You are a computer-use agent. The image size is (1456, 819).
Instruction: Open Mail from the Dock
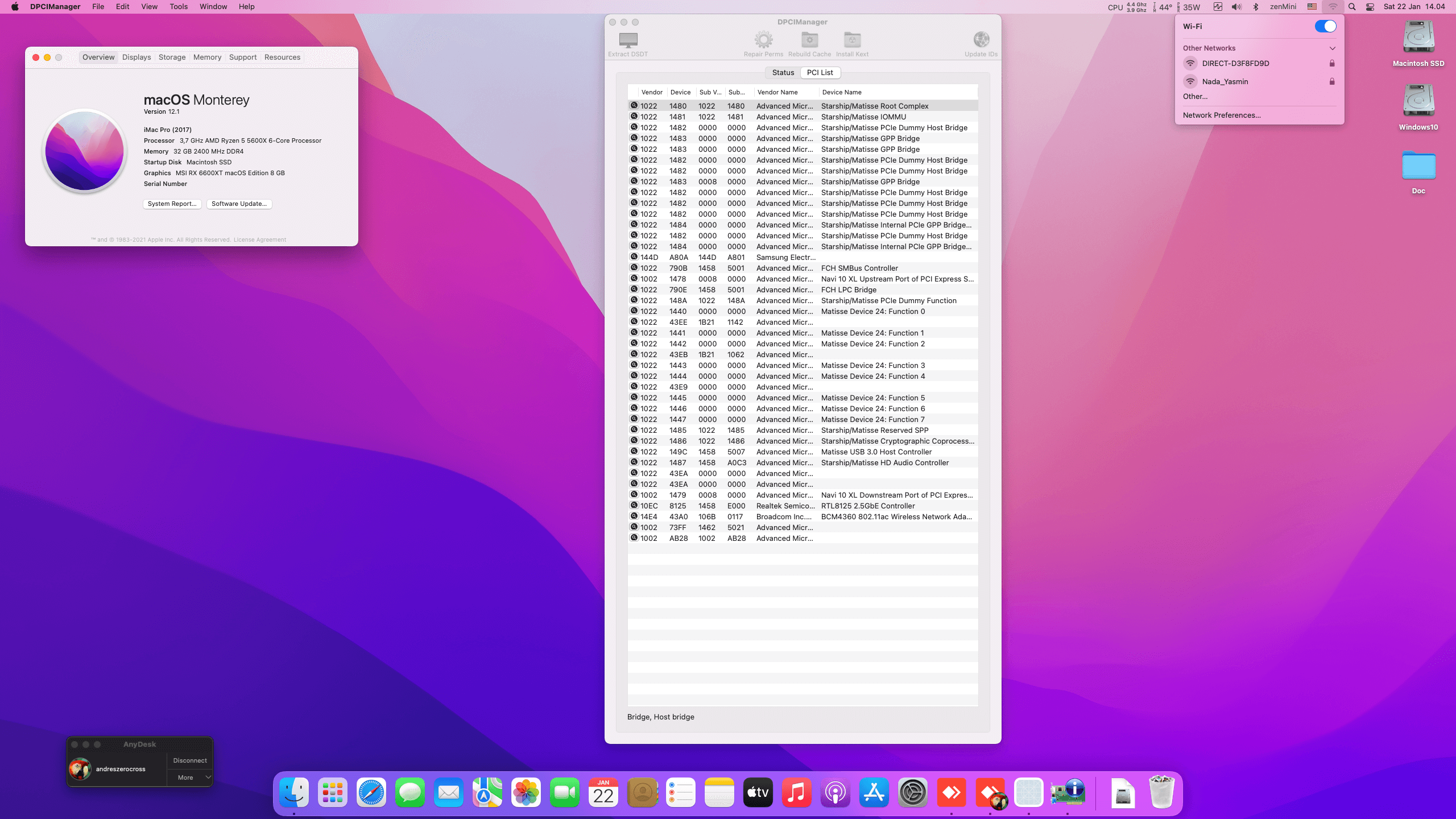(449, 792)
